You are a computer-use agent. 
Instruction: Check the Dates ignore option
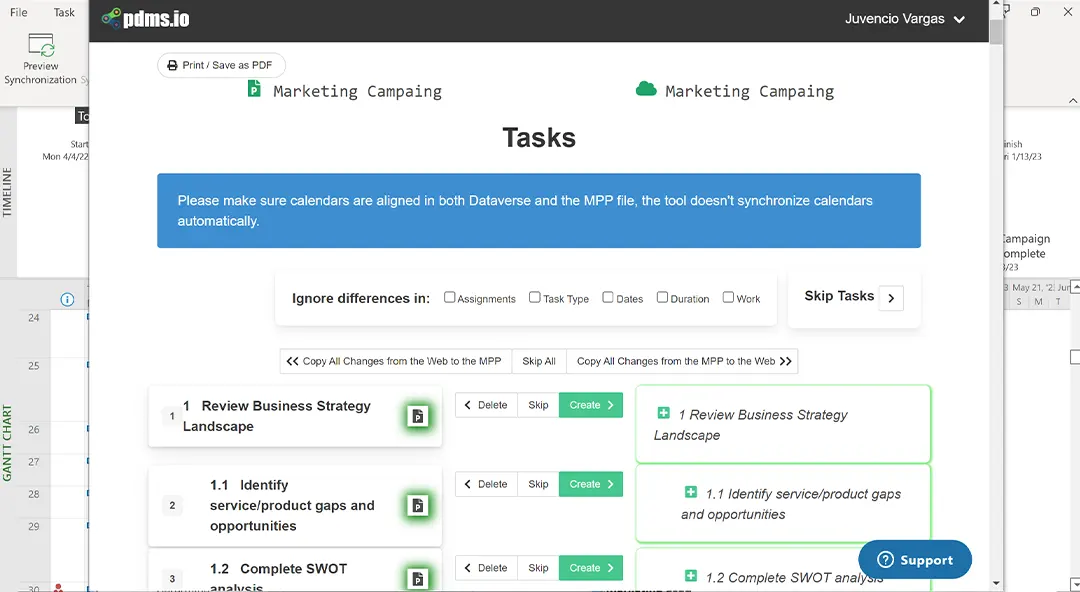(x=608, y=297)
